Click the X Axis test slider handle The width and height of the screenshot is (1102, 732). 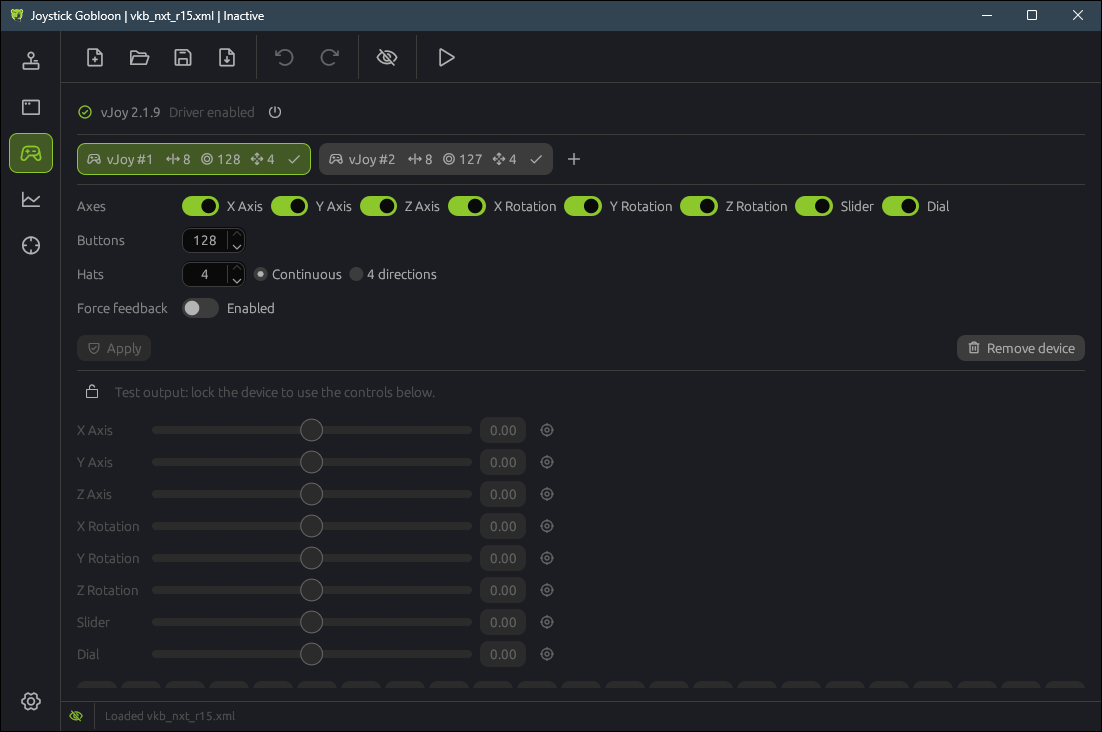[x=311, y=430]
